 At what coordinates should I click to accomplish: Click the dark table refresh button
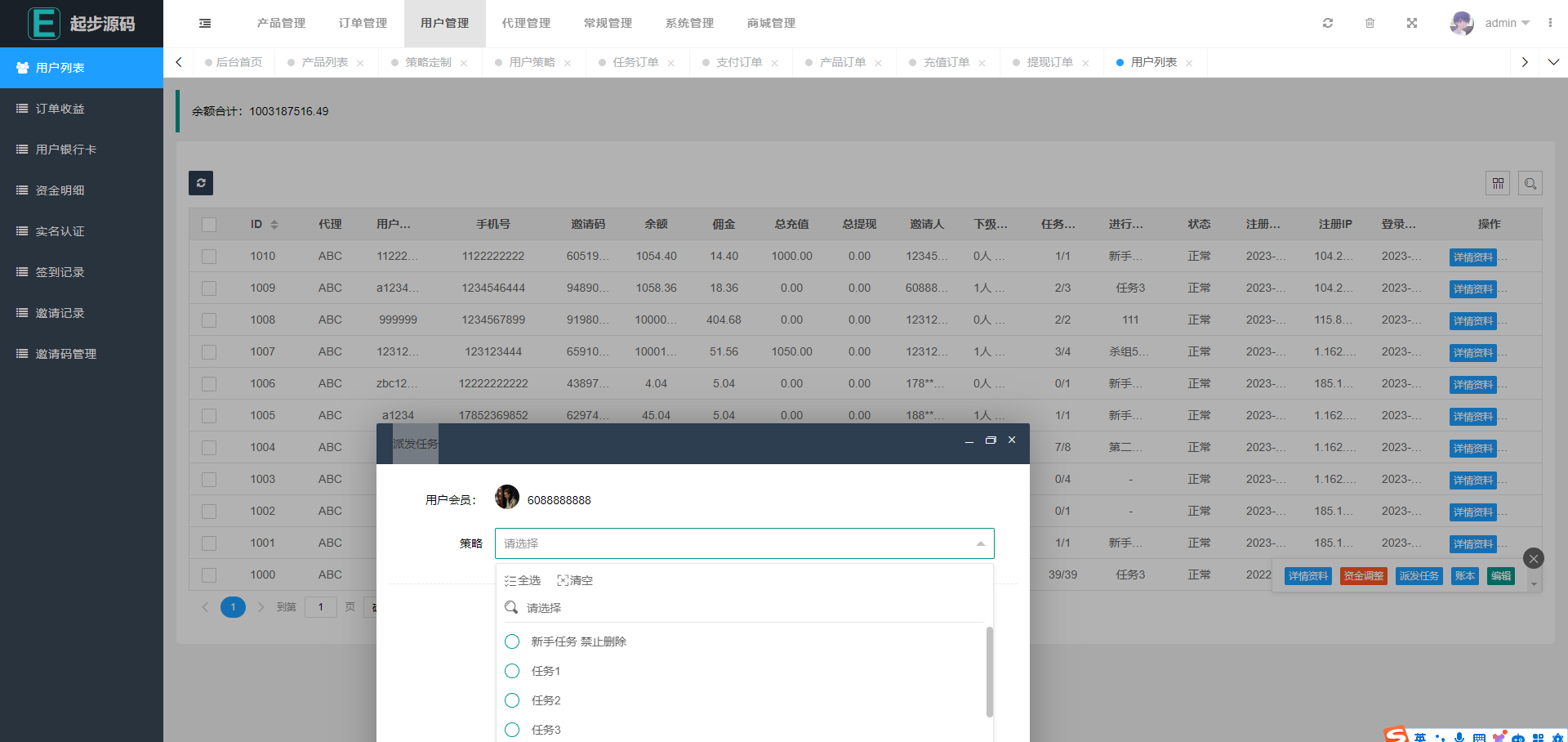point(201,183)
